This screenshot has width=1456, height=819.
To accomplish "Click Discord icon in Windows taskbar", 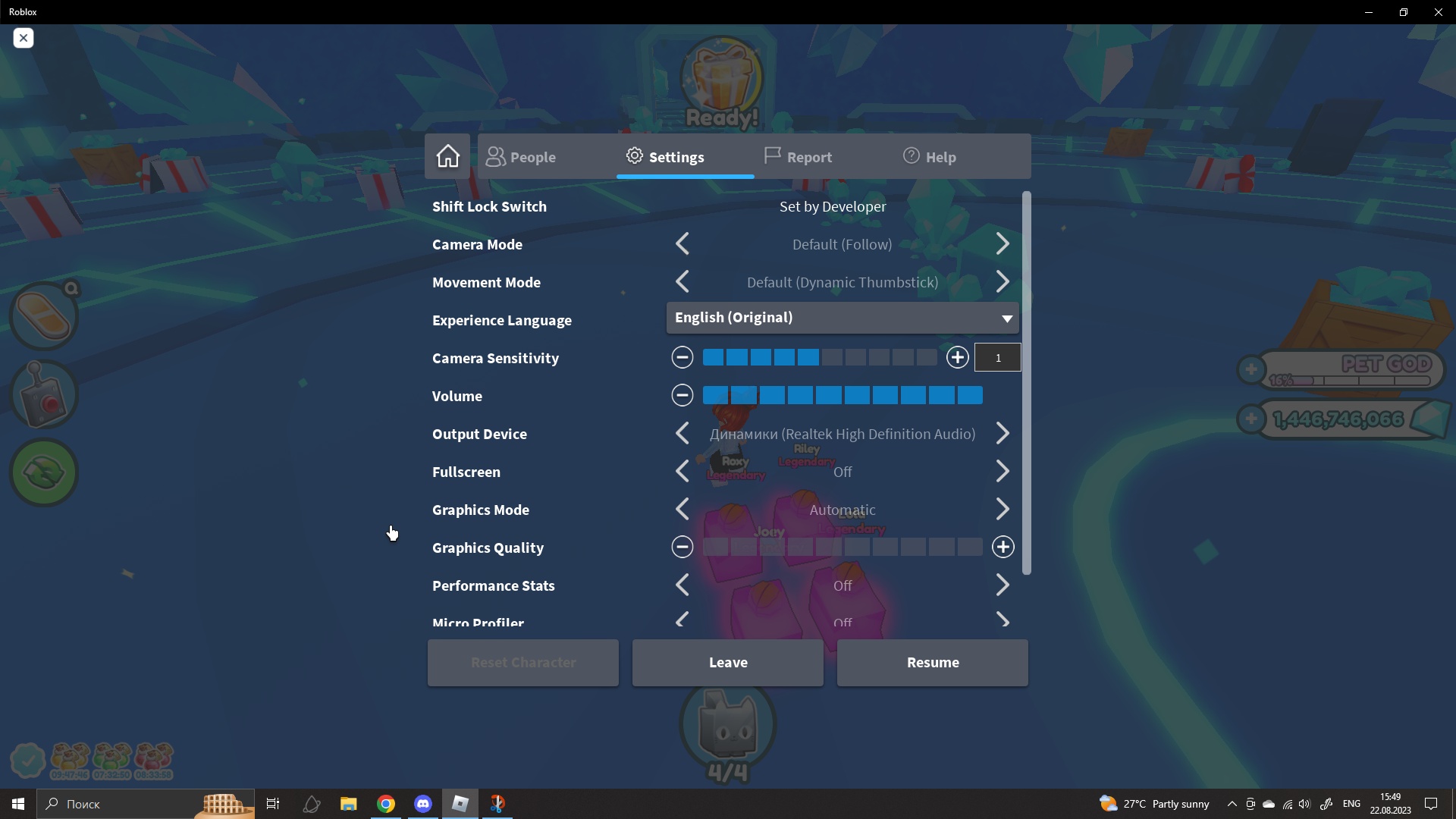I will (x=422, y=803).
